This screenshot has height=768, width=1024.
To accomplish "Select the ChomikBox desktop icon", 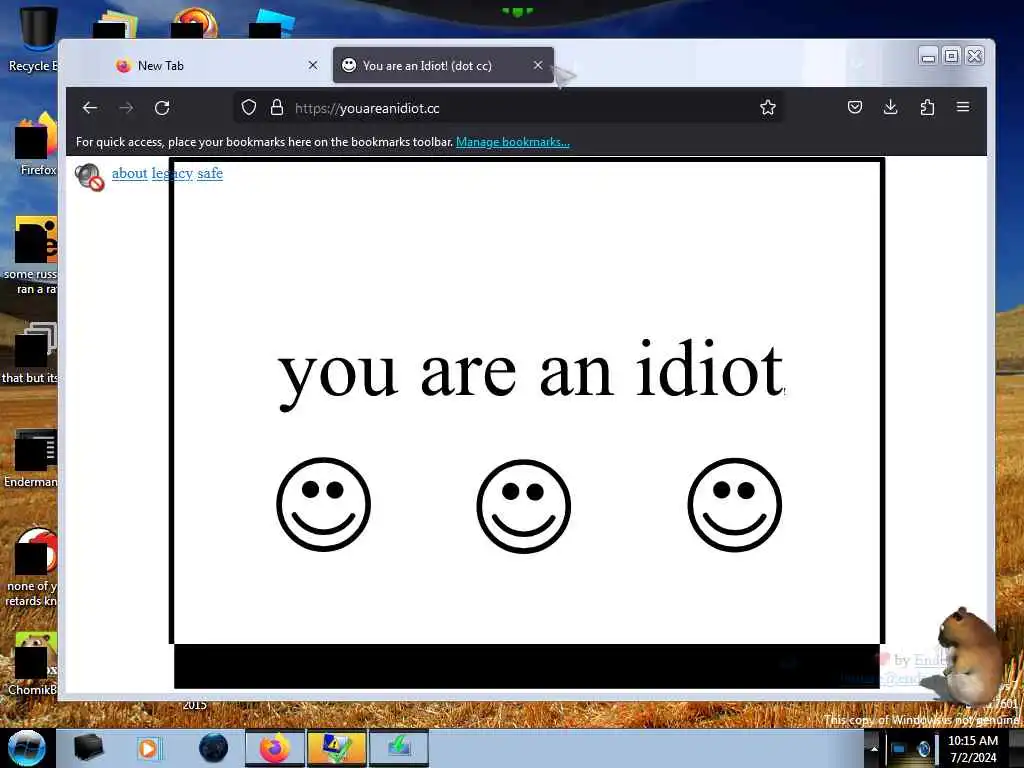I will click(x=33, y=664).
